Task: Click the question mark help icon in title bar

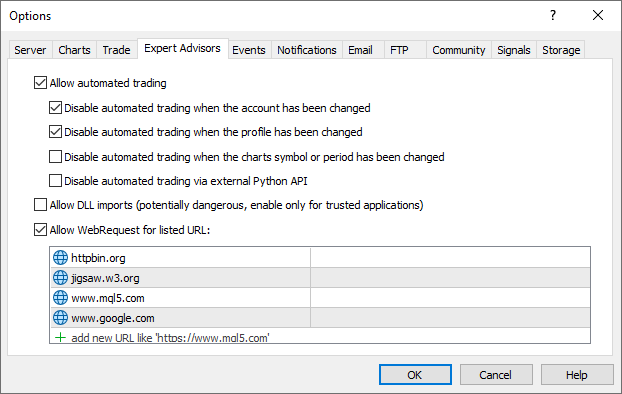Action: (553, 15)
